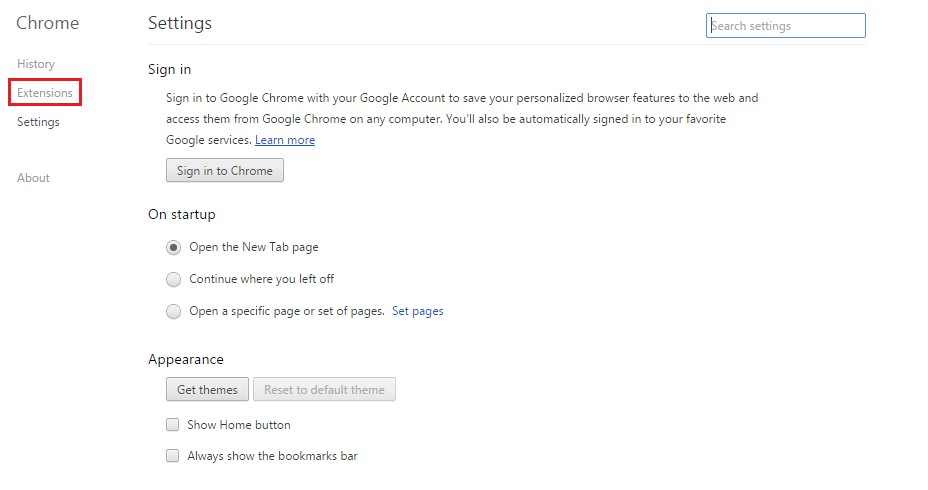Select Open a specific page or set of pages
The image size is (928, 490).
pyautogui.click(x=174, y=311)
